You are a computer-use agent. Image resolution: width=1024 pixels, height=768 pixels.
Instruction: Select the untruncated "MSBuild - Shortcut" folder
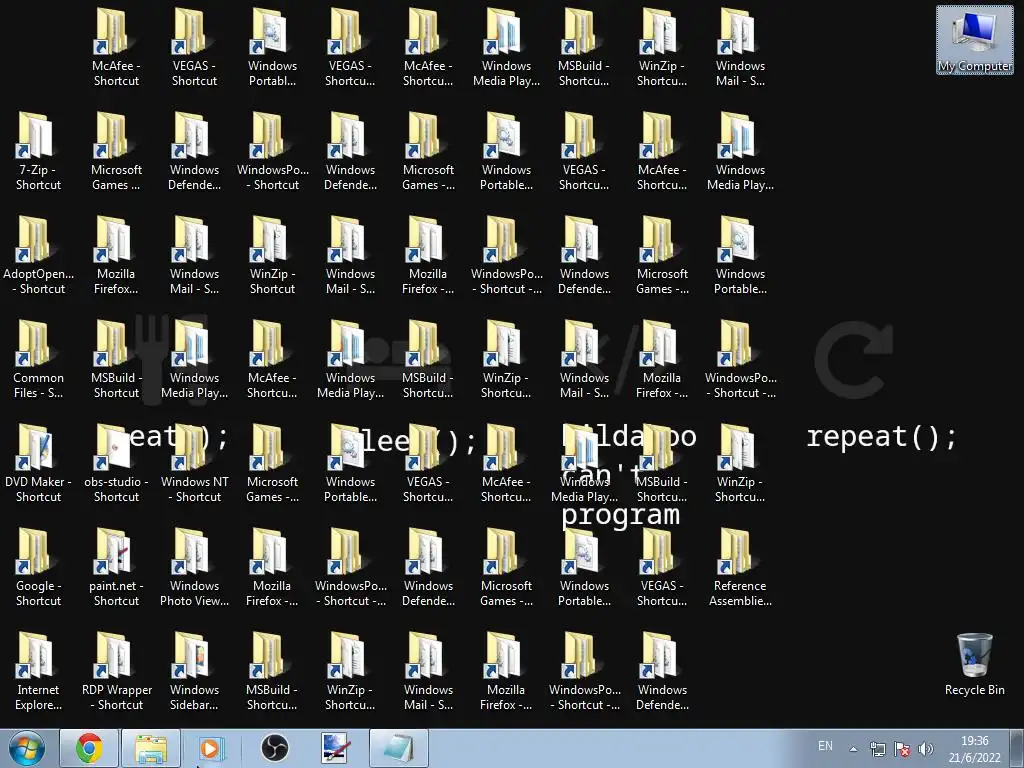tap(116, 359)
